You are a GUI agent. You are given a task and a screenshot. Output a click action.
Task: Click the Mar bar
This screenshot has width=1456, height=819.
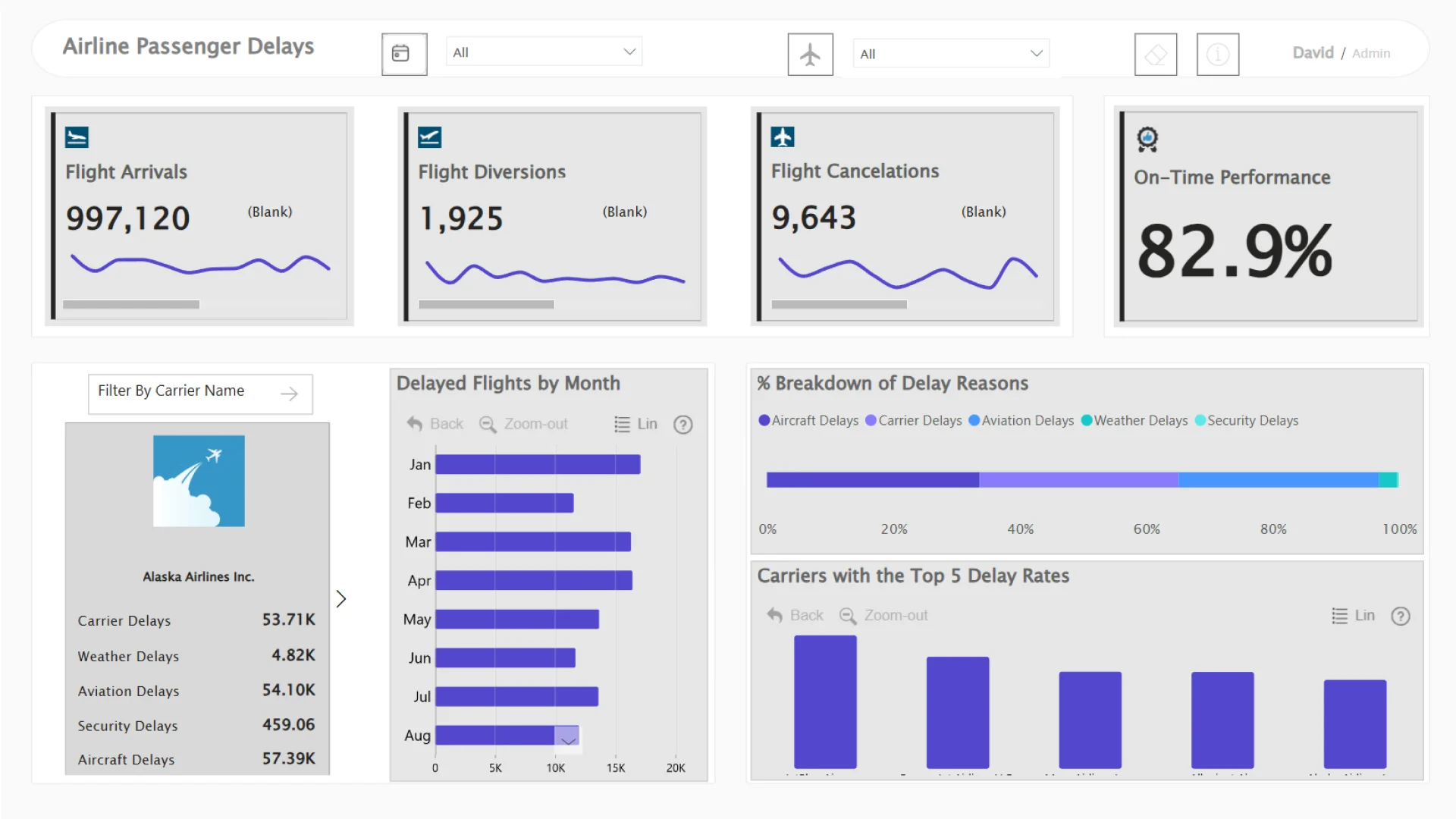click(x=533, y=541)
